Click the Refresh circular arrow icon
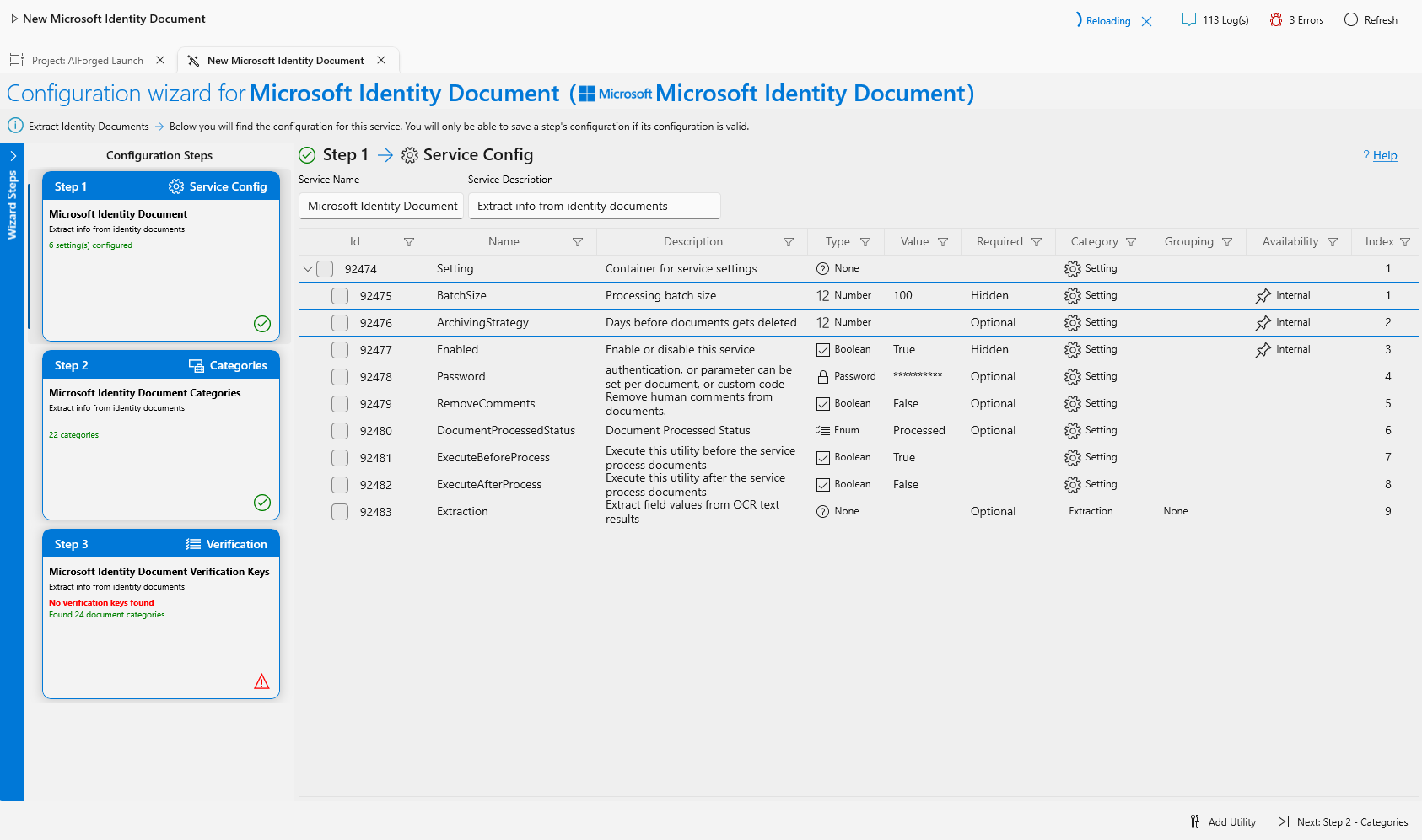This screenshot has width=1422, height=840. (1351, 19)
